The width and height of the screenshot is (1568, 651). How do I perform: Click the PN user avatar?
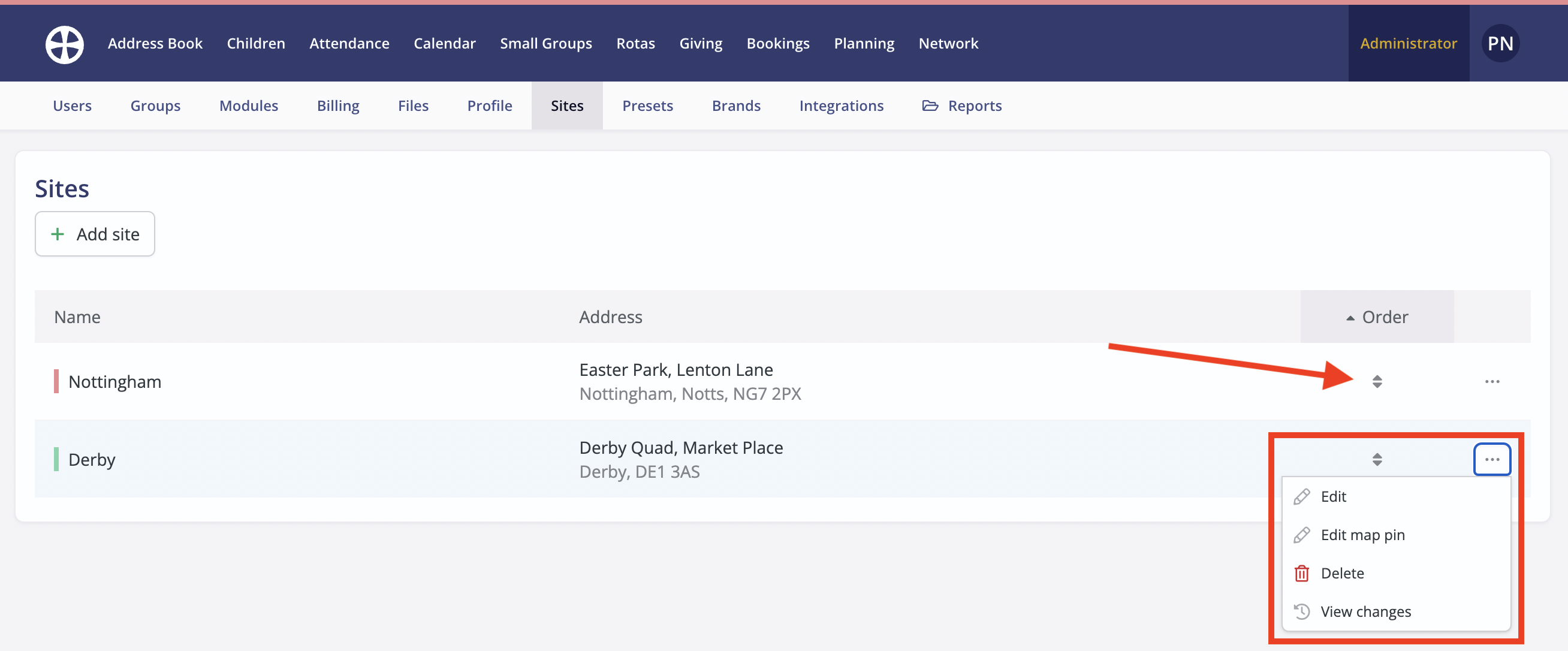1500,44
